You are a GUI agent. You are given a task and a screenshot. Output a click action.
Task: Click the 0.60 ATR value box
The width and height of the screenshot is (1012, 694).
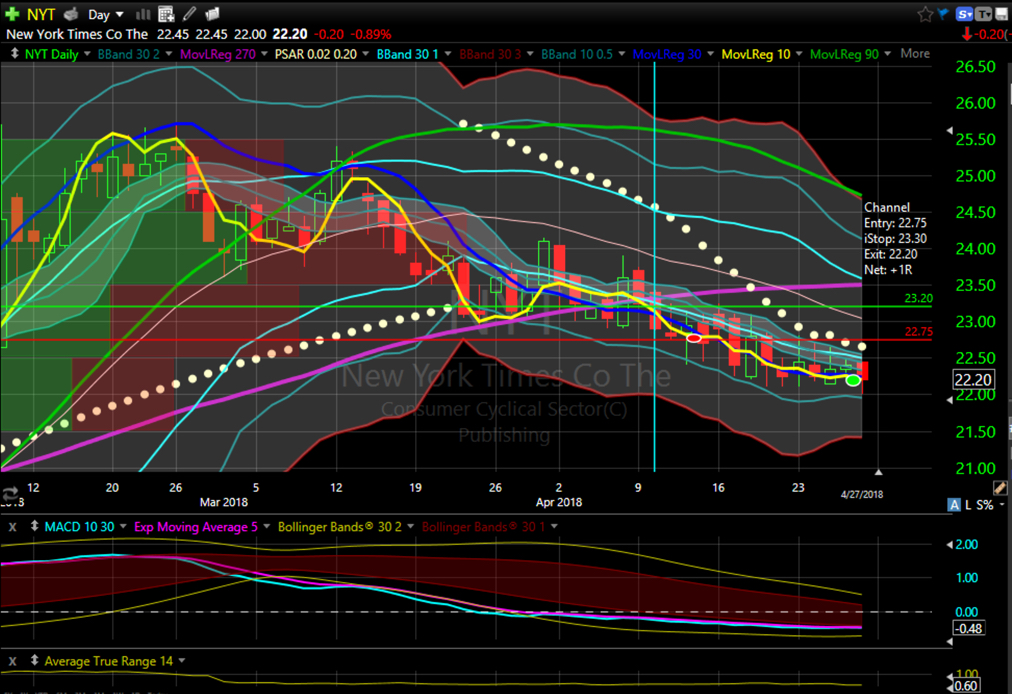tap(966, 686)
